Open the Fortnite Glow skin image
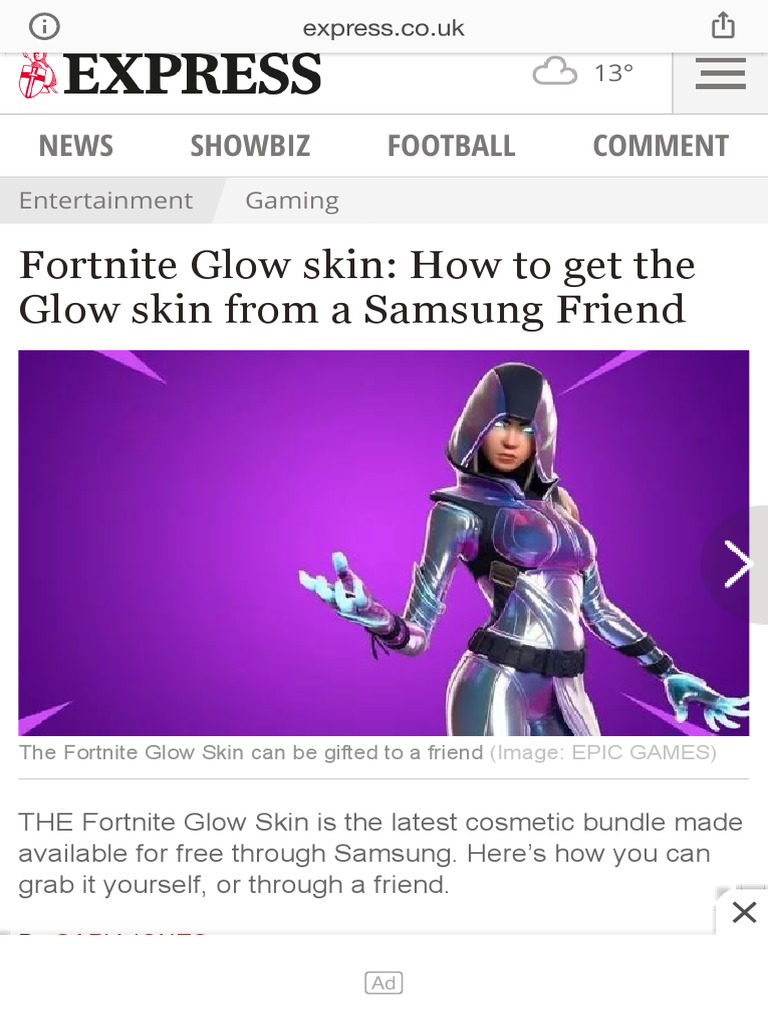The height and width of the screenshot is (1024, 768). [x=383, y=543]
